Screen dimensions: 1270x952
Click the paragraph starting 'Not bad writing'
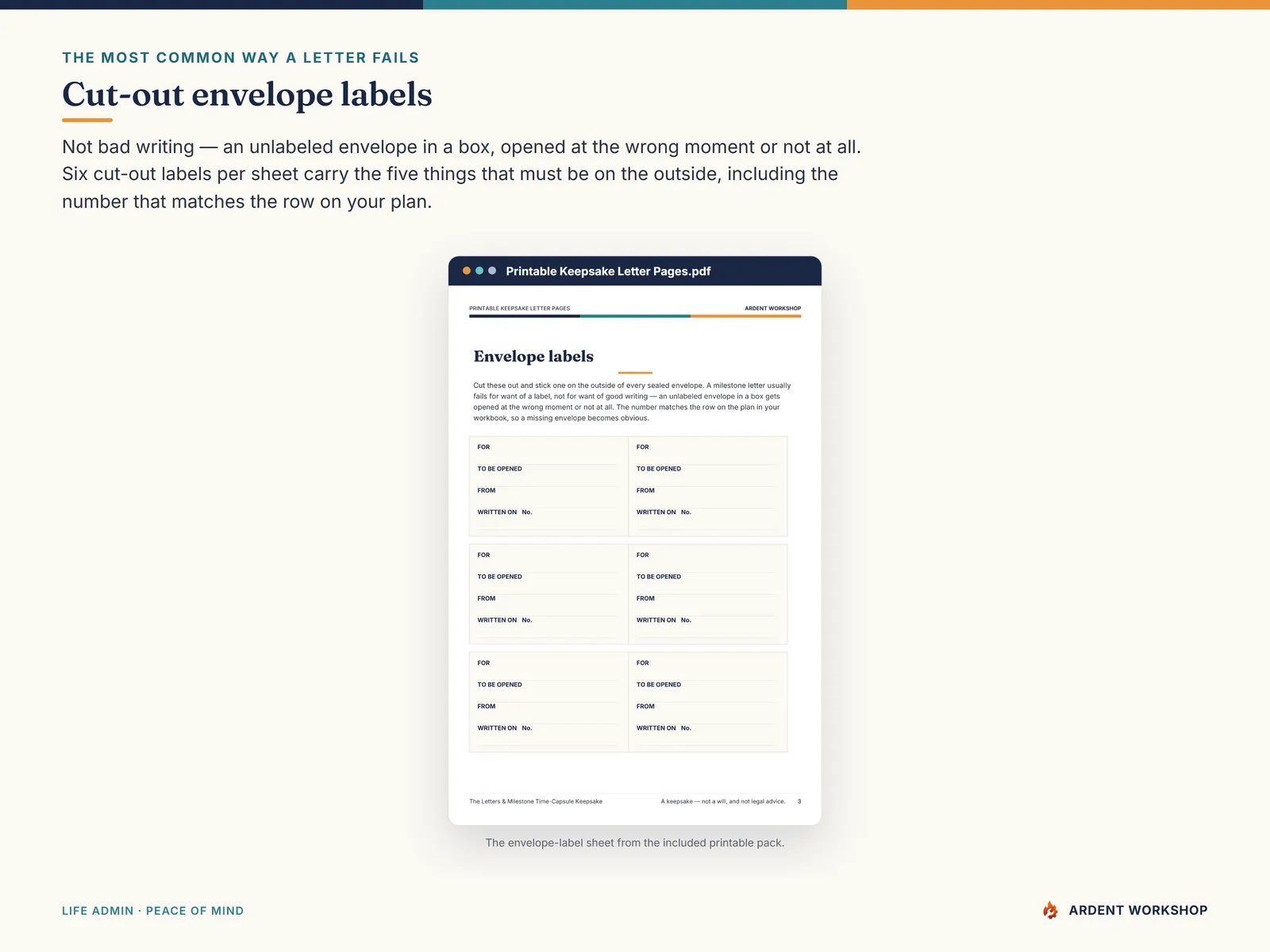[x=462, y=174]
